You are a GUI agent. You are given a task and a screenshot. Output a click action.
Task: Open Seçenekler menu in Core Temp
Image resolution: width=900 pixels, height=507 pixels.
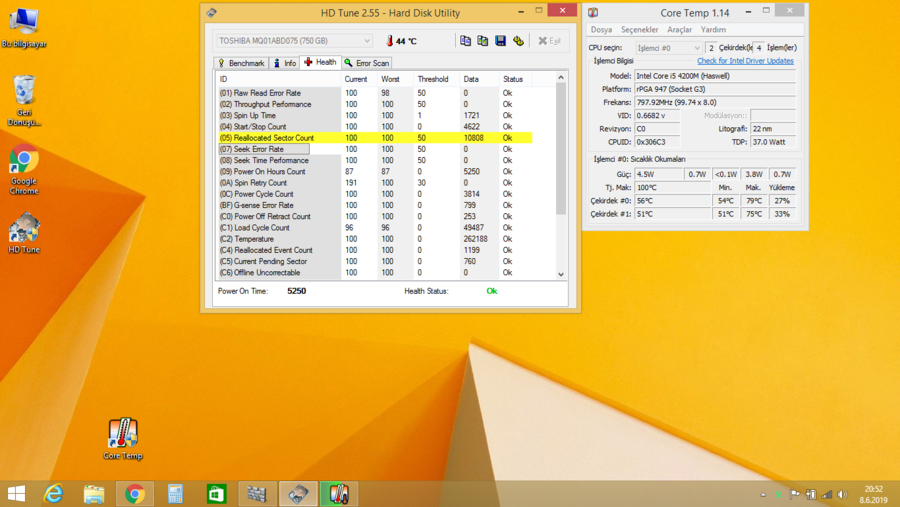point(639,29)
